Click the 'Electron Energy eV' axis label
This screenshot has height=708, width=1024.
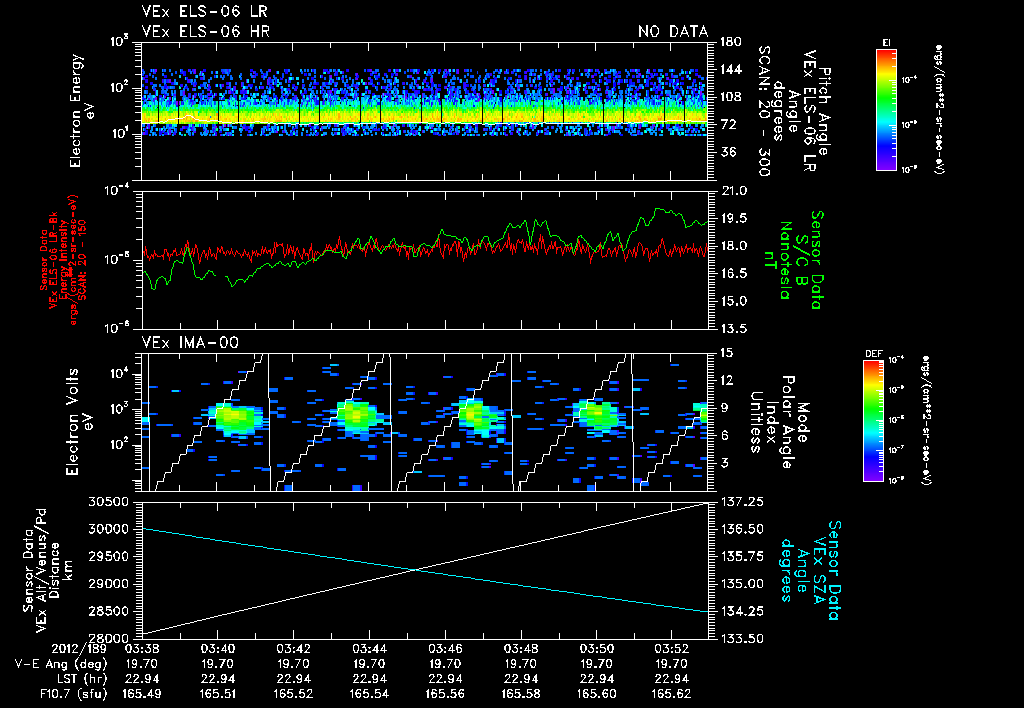(84, 111)
